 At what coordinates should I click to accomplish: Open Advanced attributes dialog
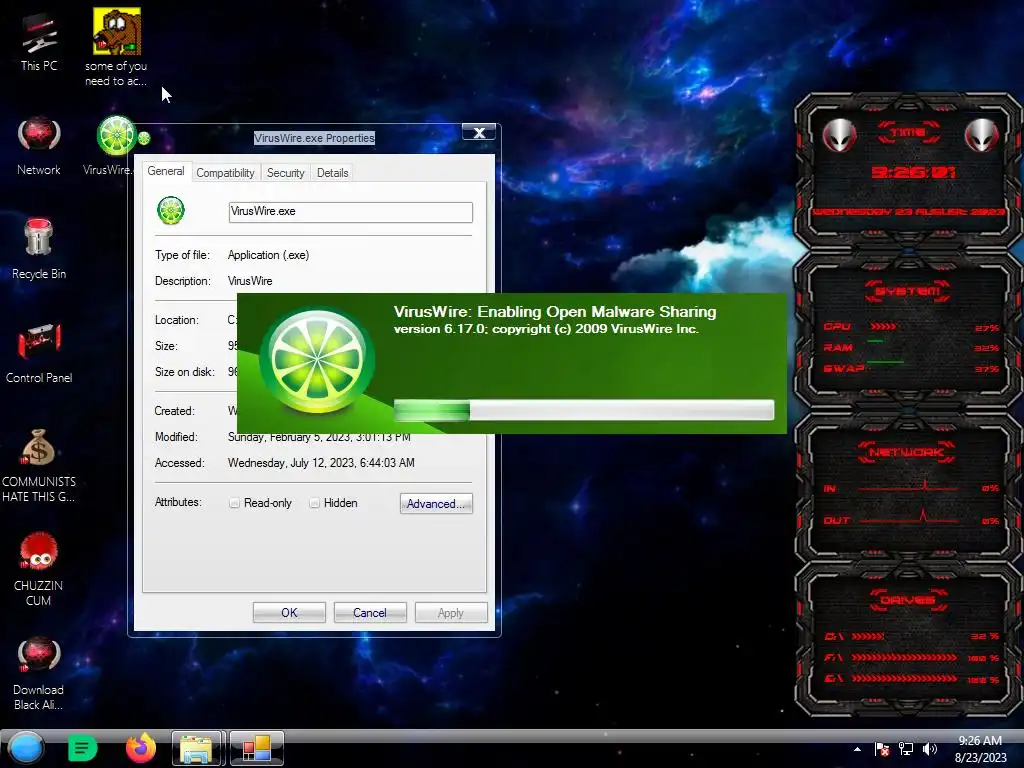point(436,504)
